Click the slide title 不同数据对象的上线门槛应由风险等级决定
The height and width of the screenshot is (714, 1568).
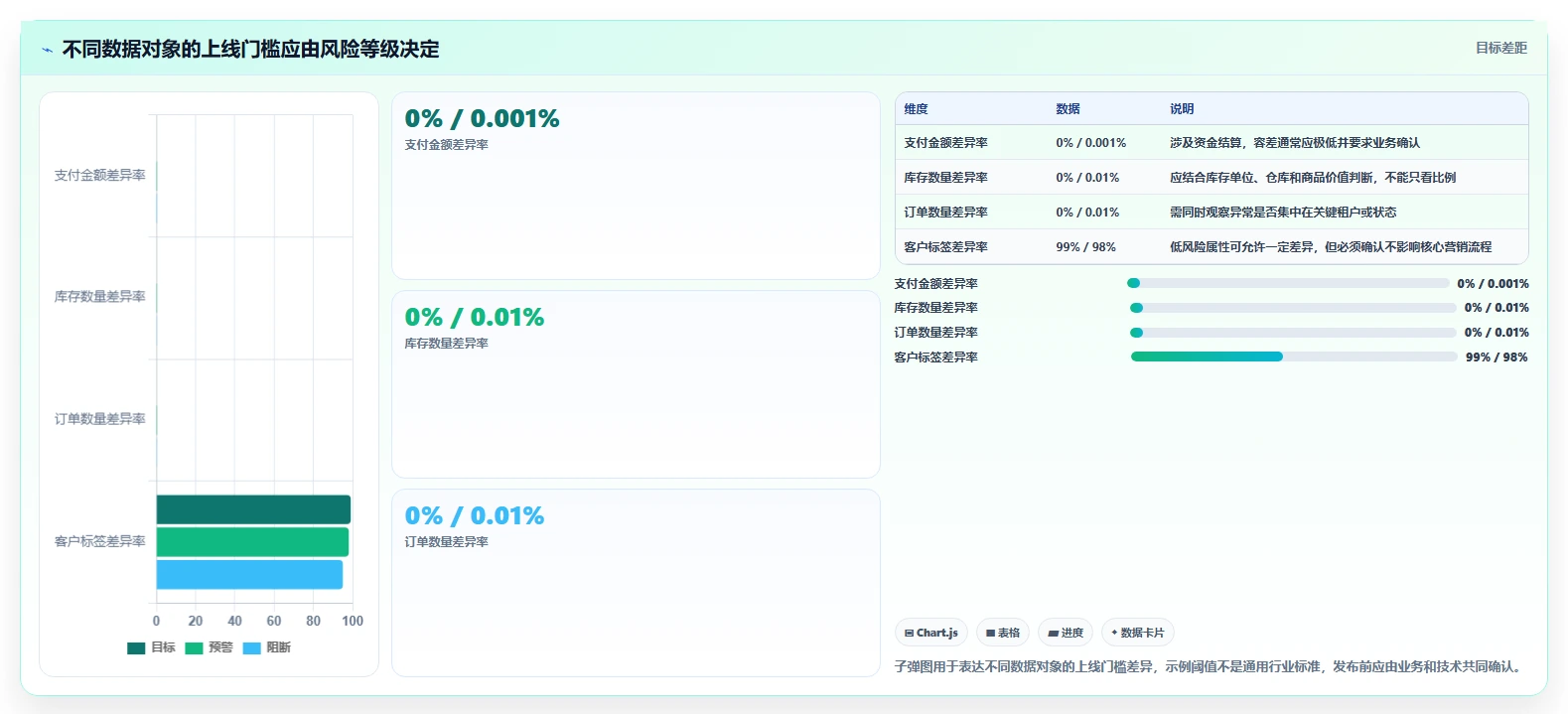250,50
